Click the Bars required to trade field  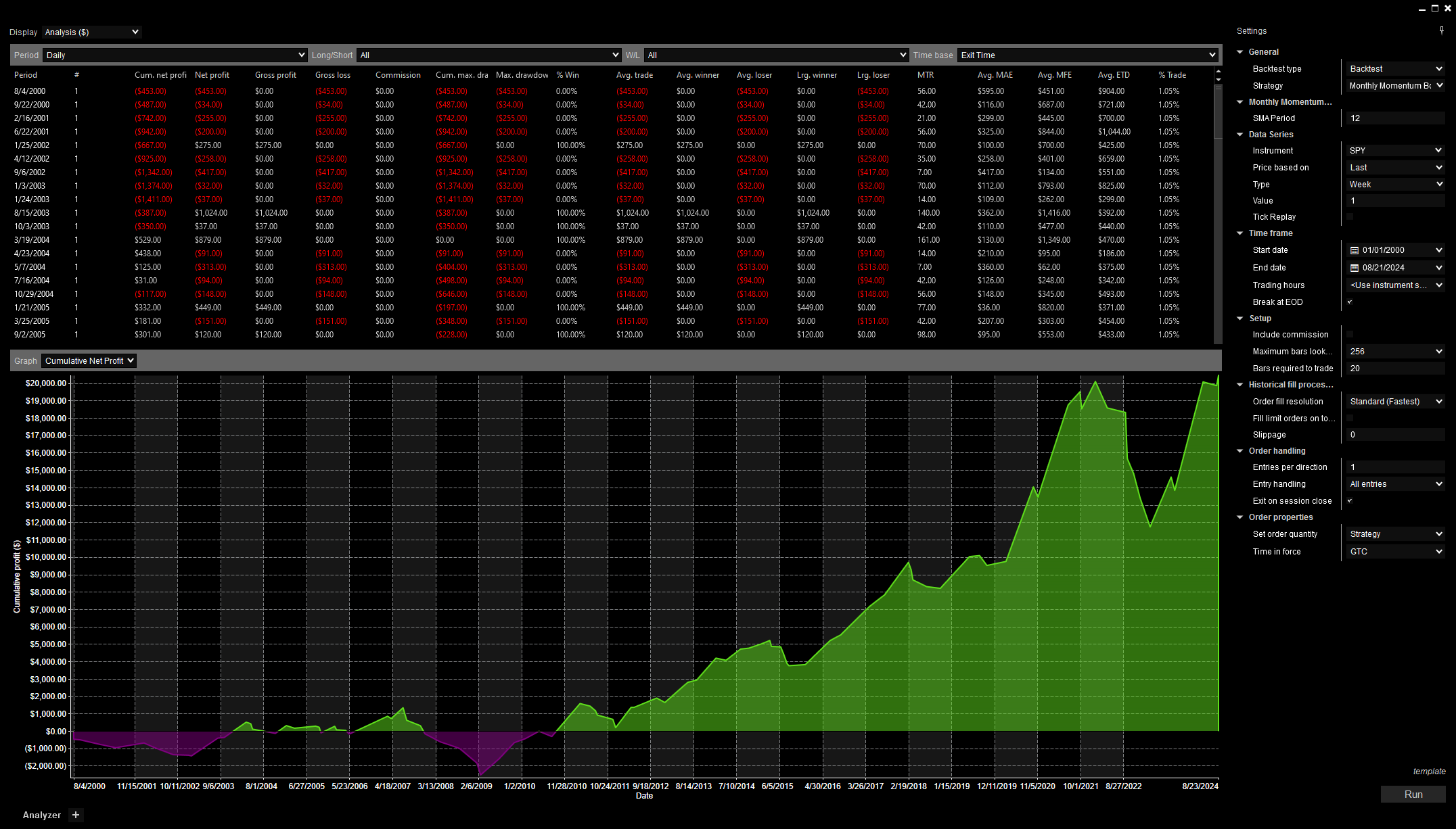click(x=1396, y=368)
